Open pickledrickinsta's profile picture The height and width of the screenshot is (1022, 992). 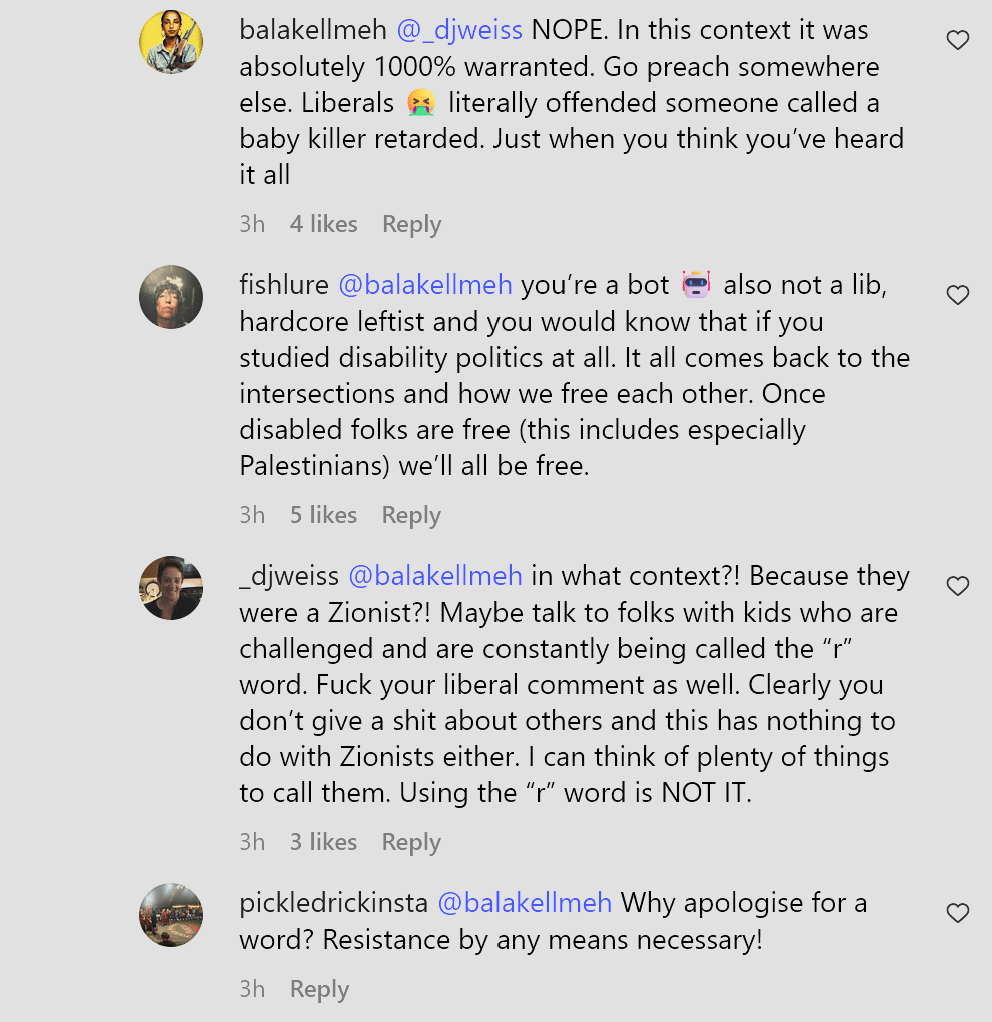click(171, 915)
